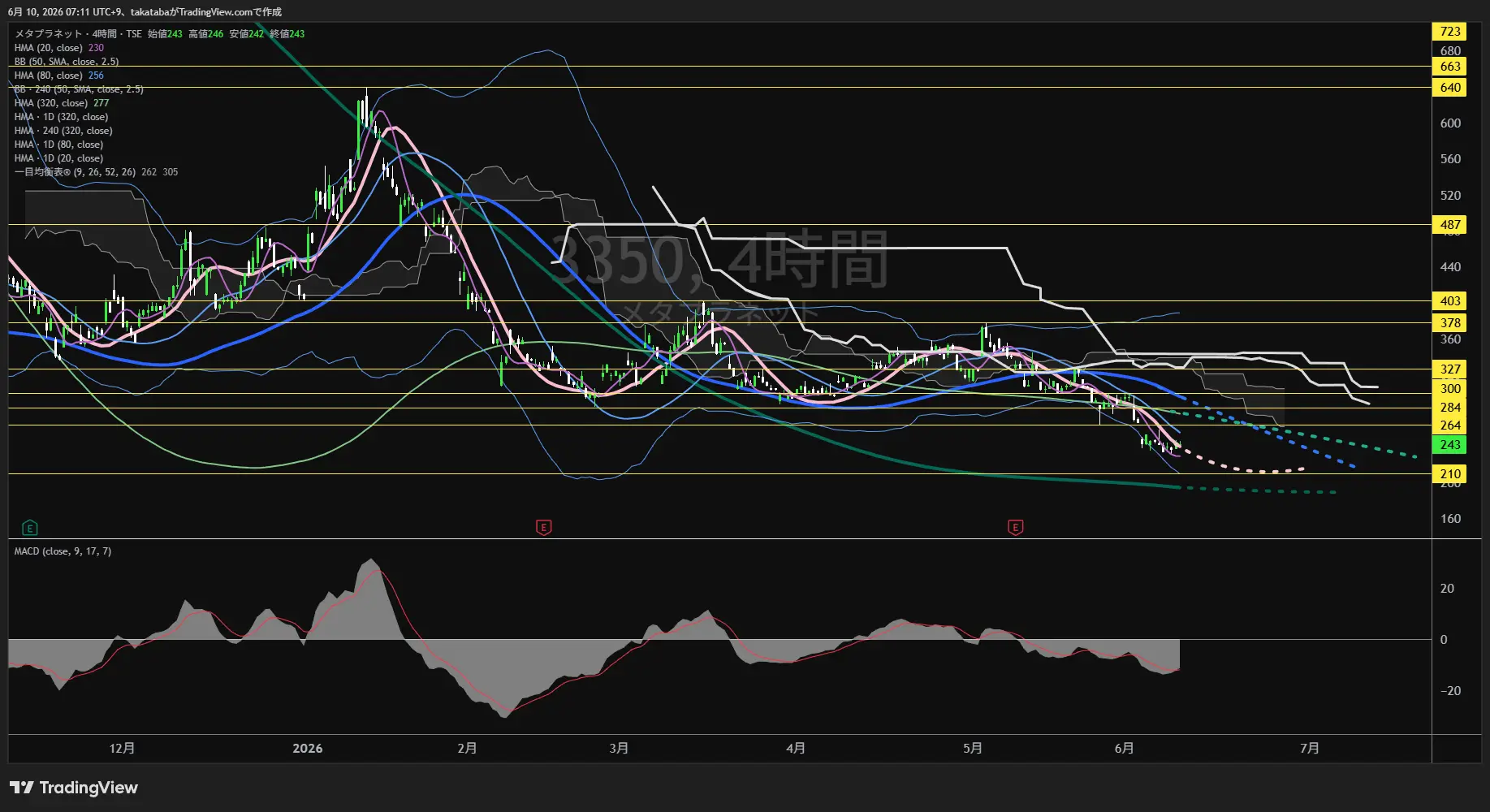Screen dimensions: 1490x812
Task: Click the 6月 label on the time axis
Action: [x=1124, y=749]
